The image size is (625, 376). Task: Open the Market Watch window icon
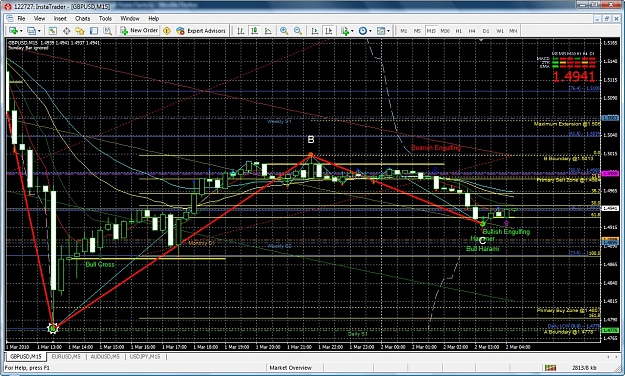coord(53,31)
